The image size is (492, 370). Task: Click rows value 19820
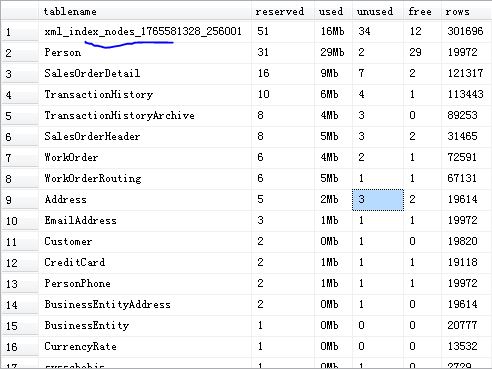click(x=466, y=242)
